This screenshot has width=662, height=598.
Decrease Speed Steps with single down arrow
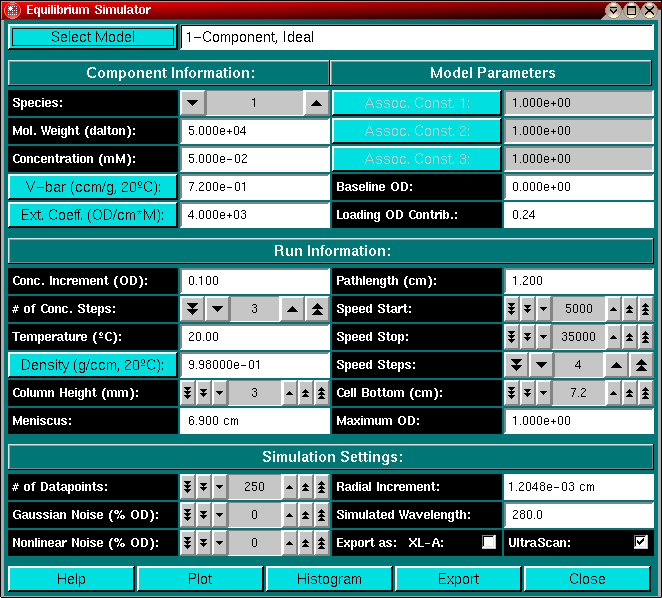(540, 365)
